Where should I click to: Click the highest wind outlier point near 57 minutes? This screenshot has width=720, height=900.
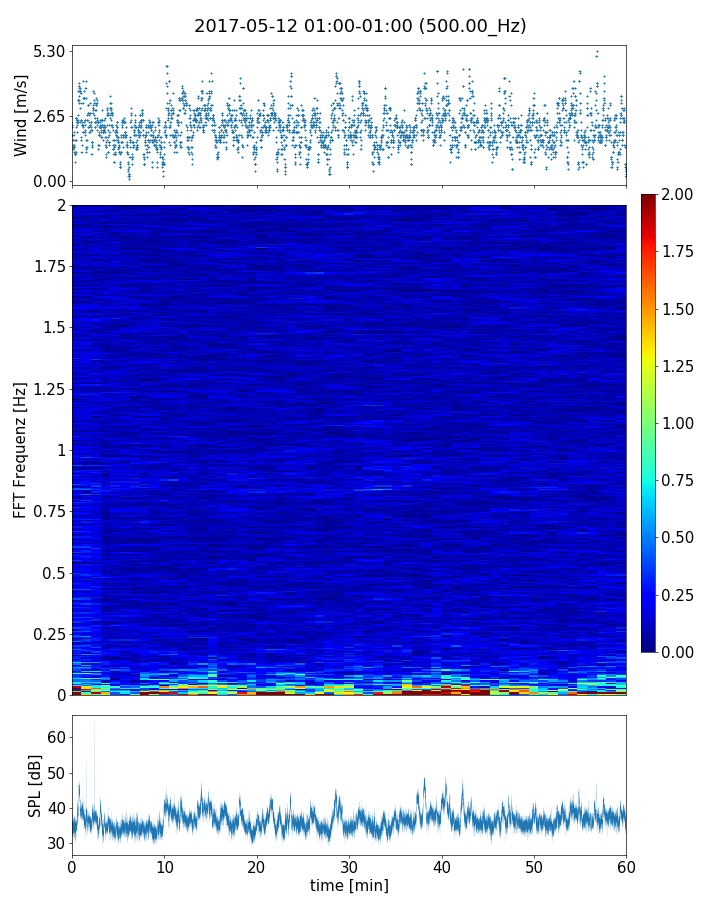tap(597, 52)
